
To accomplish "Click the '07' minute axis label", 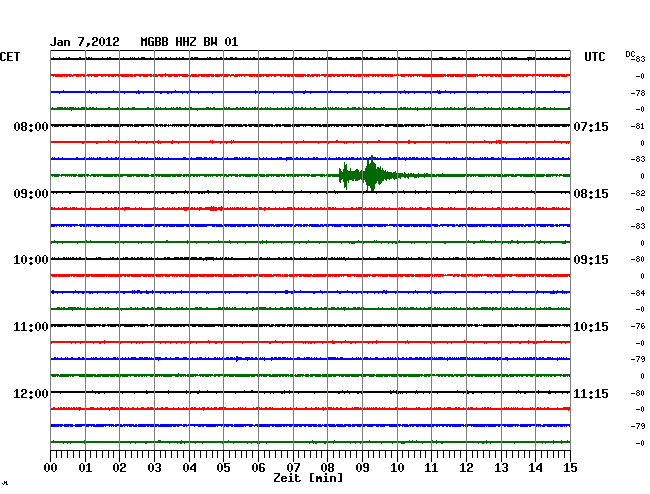I will (293, 467).
